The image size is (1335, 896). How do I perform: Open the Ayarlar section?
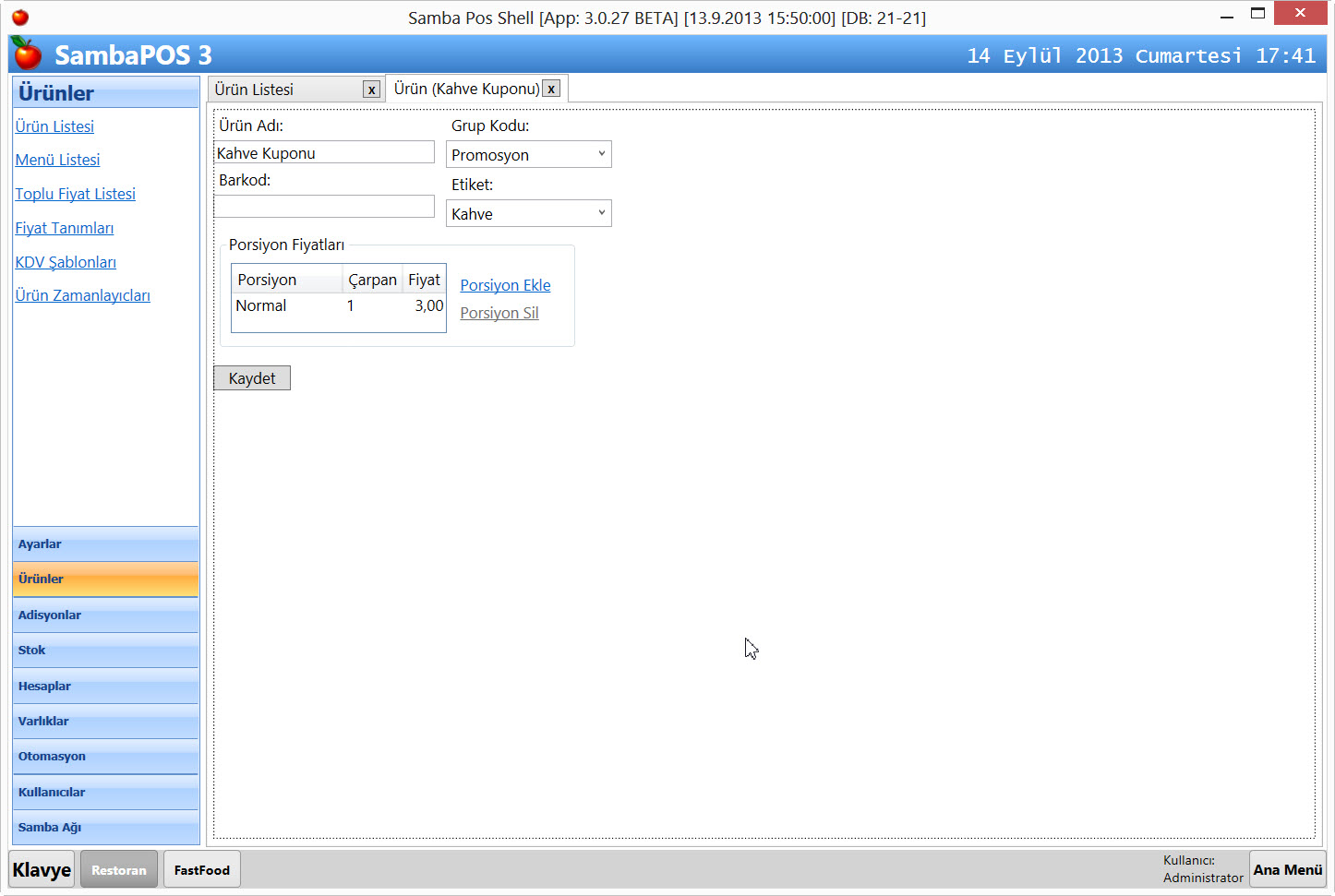[105, 544]
